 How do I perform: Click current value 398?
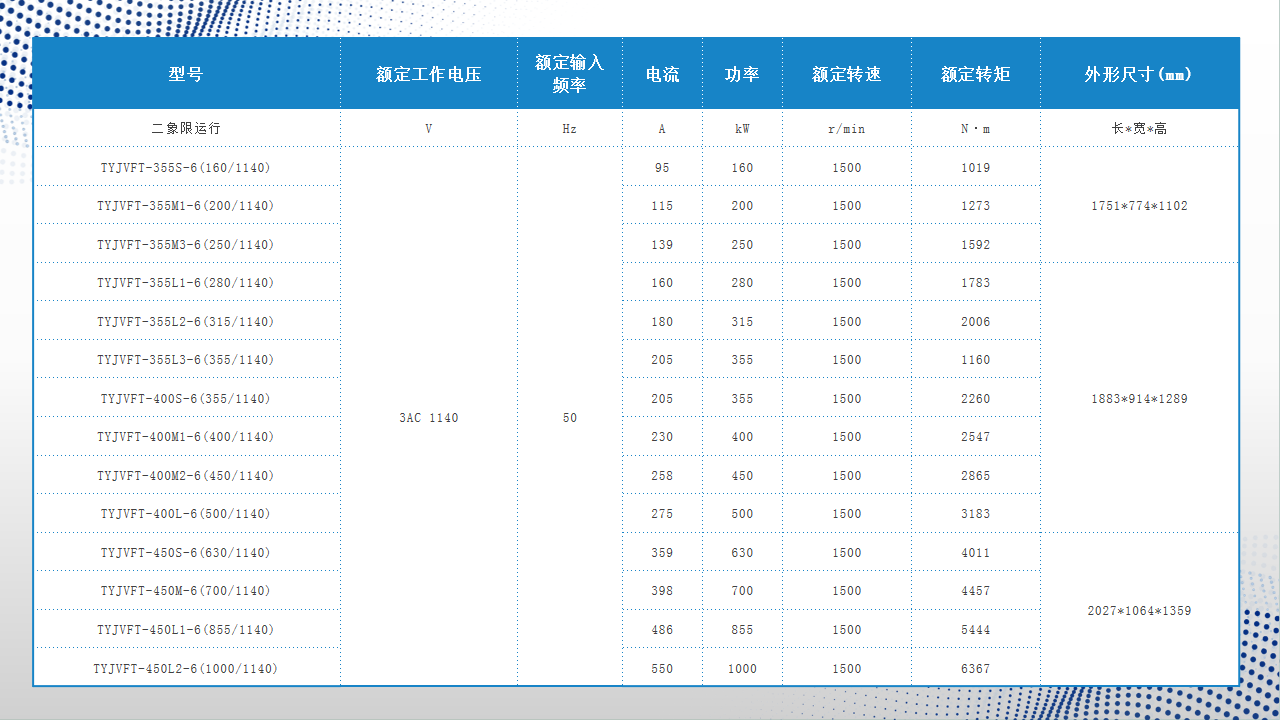[x=662, y=591]
